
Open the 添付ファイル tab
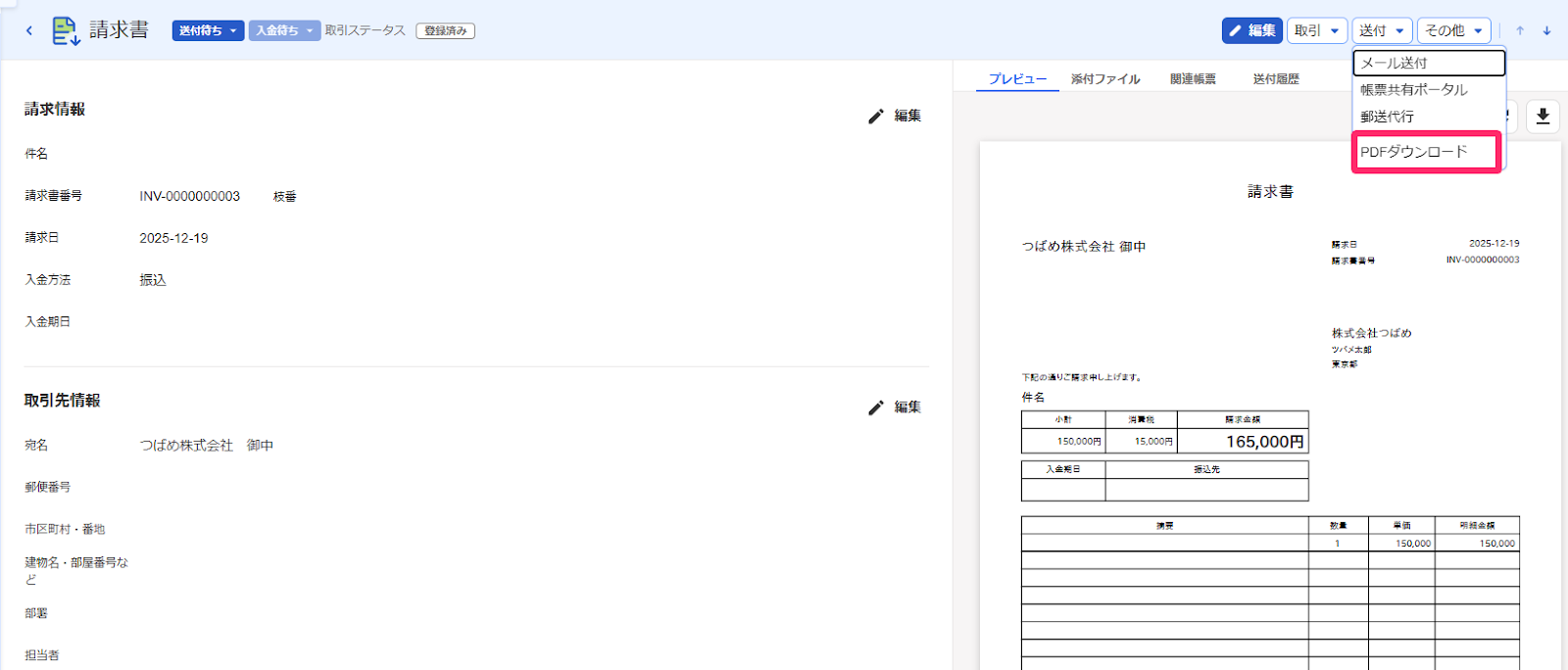tap(1105, 78)
